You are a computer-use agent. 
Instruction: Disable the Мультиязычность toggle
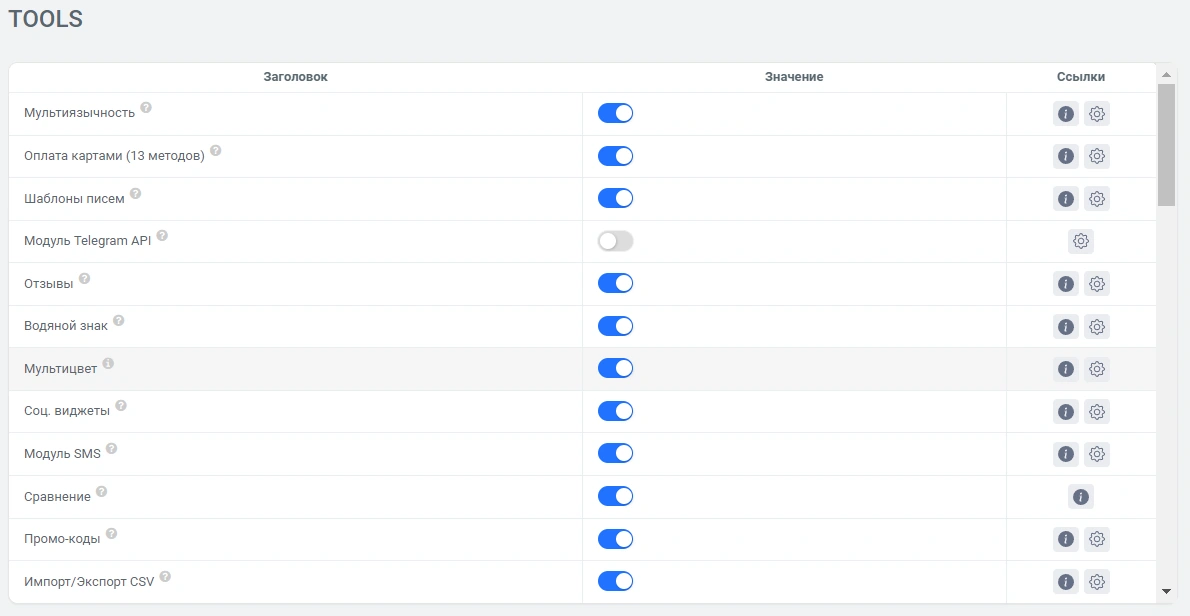615,113
